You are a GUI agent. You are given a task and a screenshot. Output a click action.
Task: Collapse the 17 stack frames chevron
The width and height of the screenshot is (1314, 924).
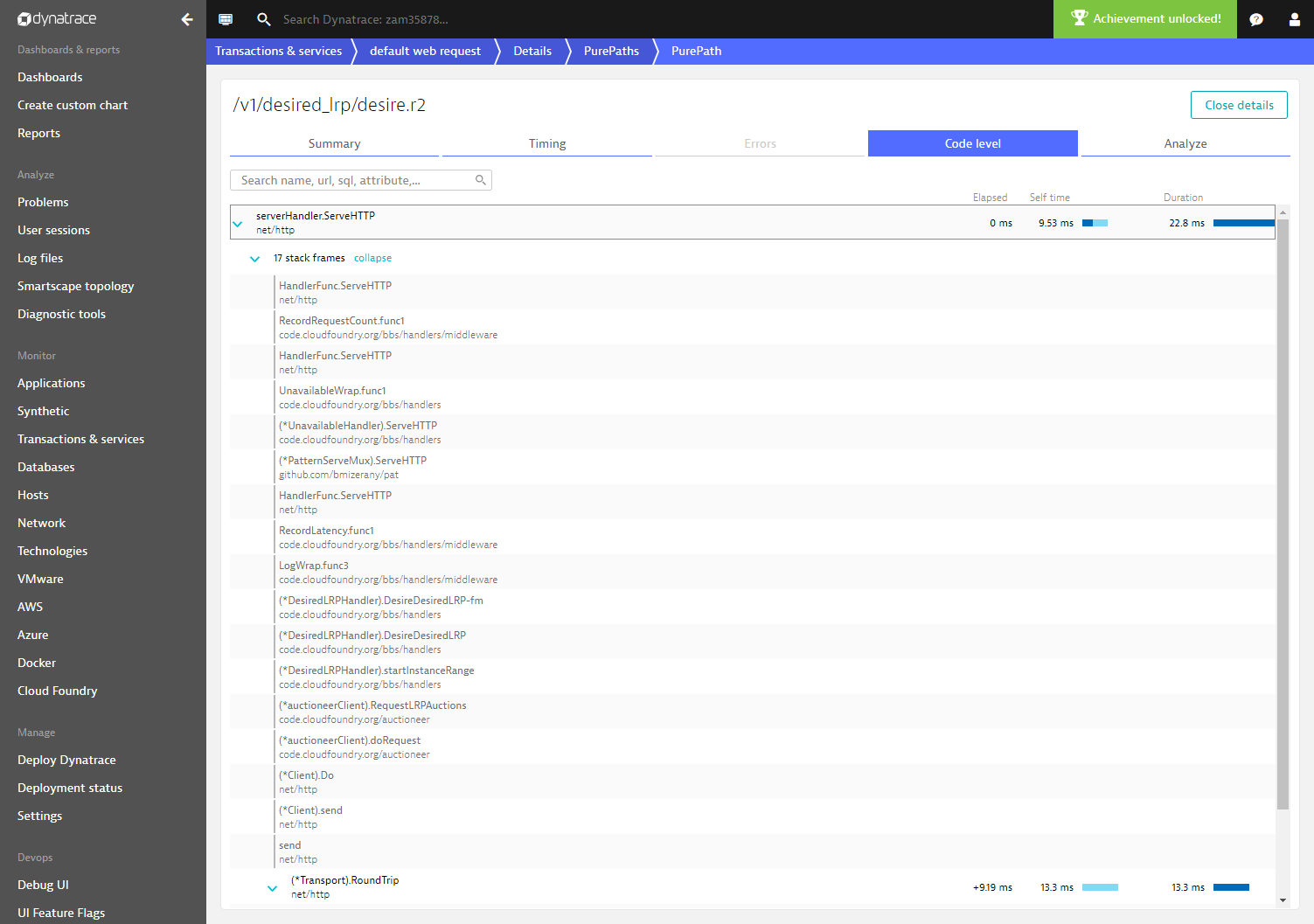pos(254,259)
